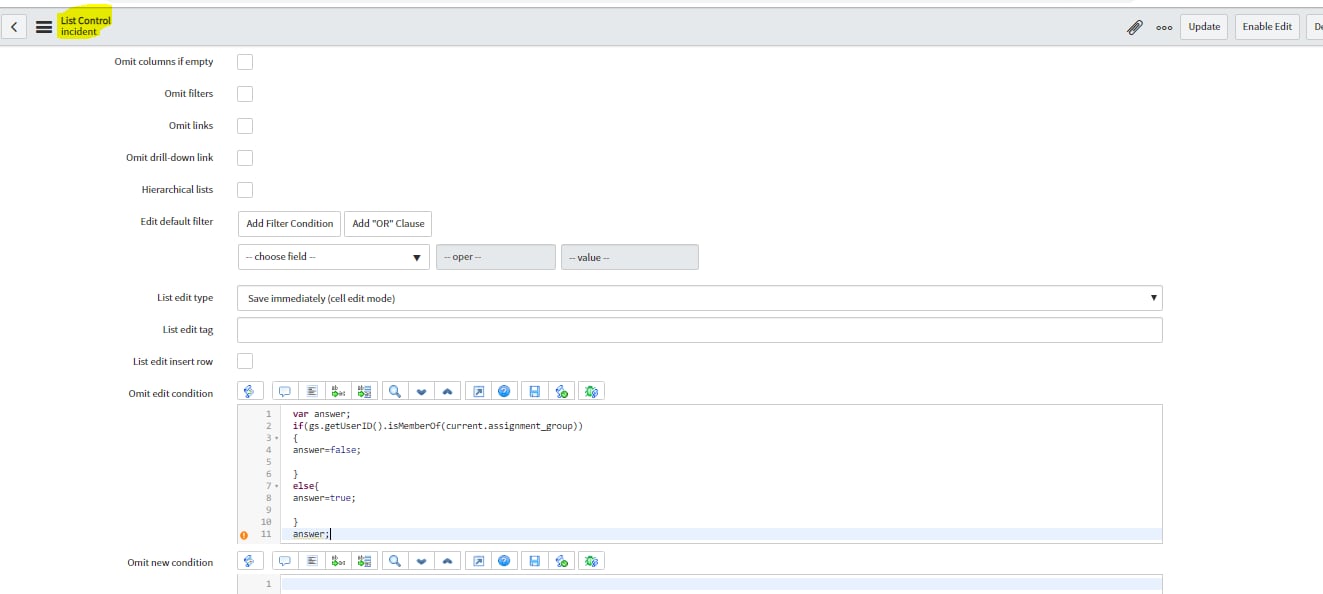Click the List Control incident title

[85, 26]
